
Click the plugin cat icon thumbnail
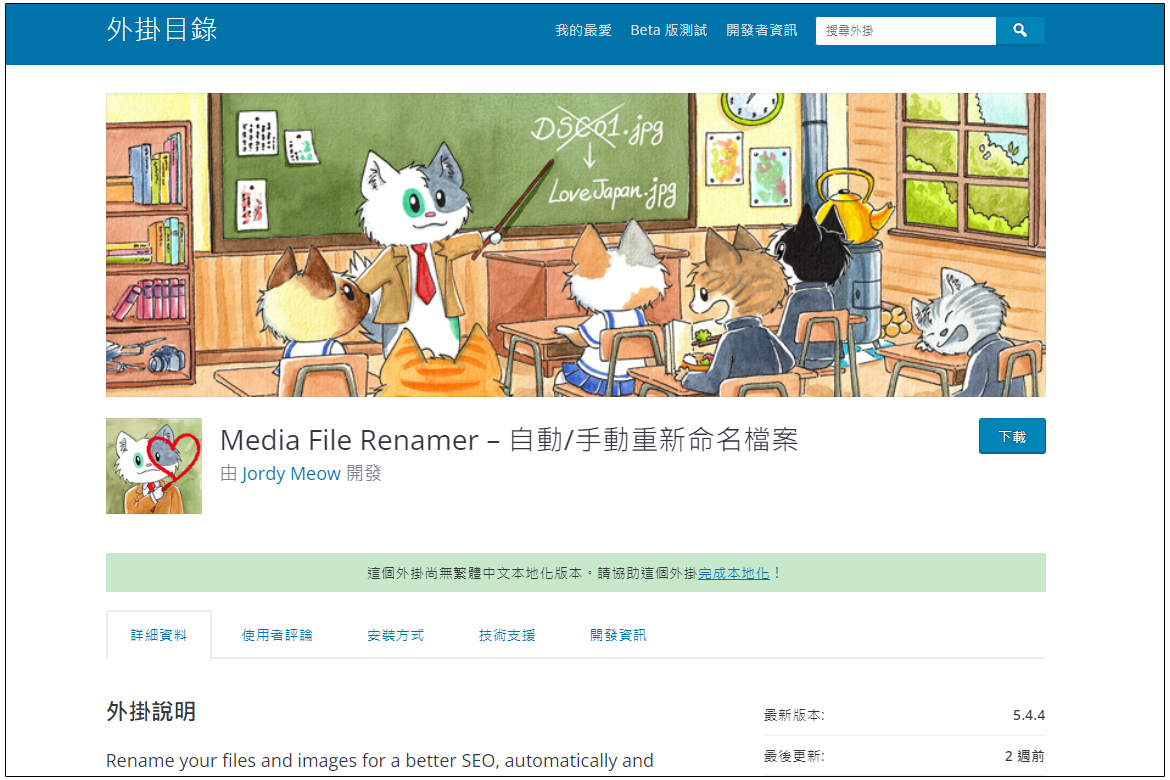coord(154,466)
